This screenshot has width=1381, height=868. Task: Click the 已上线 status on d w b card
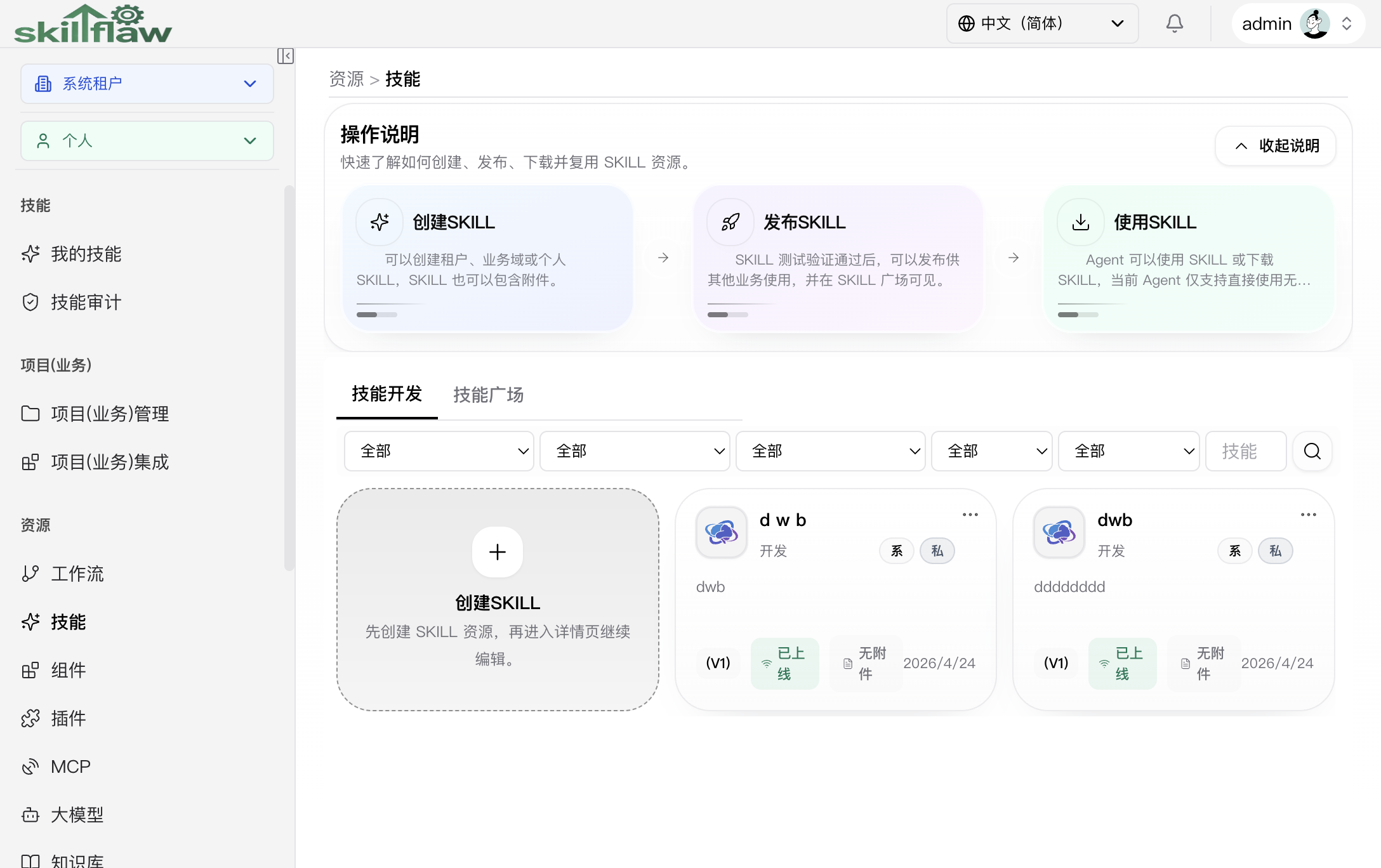[x=784, y=663]
